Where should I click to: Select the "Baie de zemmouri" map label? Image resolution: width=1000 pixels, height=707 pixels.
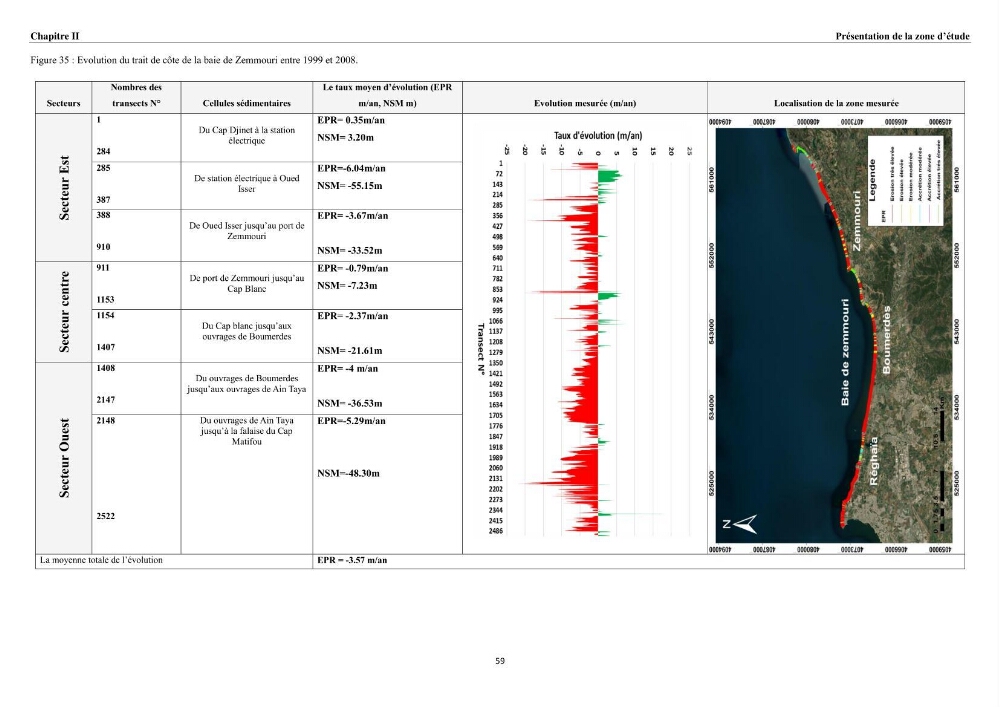pyautogui.click(x=845, y=352)
